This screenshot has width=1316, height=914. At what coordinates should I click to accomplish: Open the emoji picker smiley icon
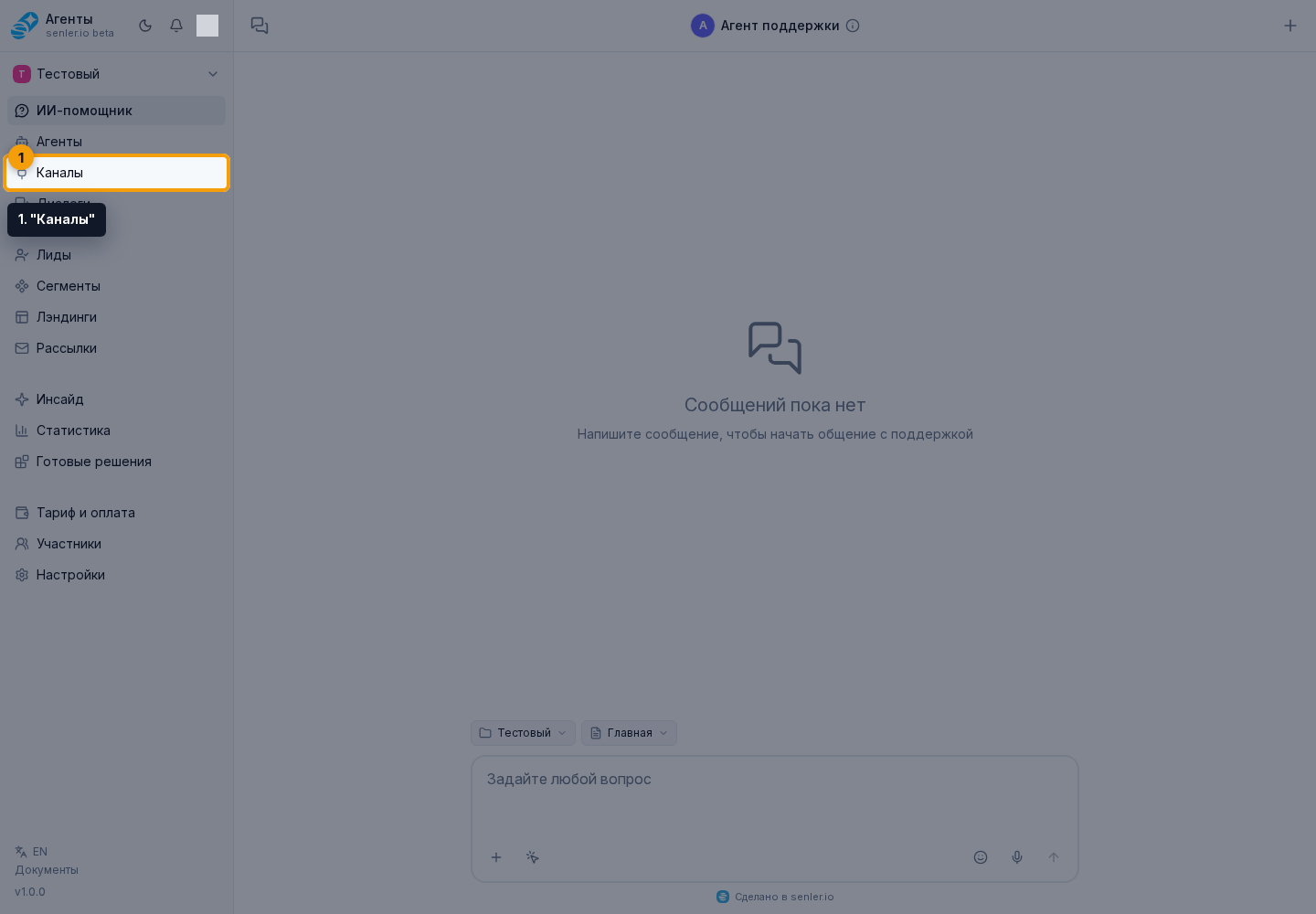(x=981, y=857)
